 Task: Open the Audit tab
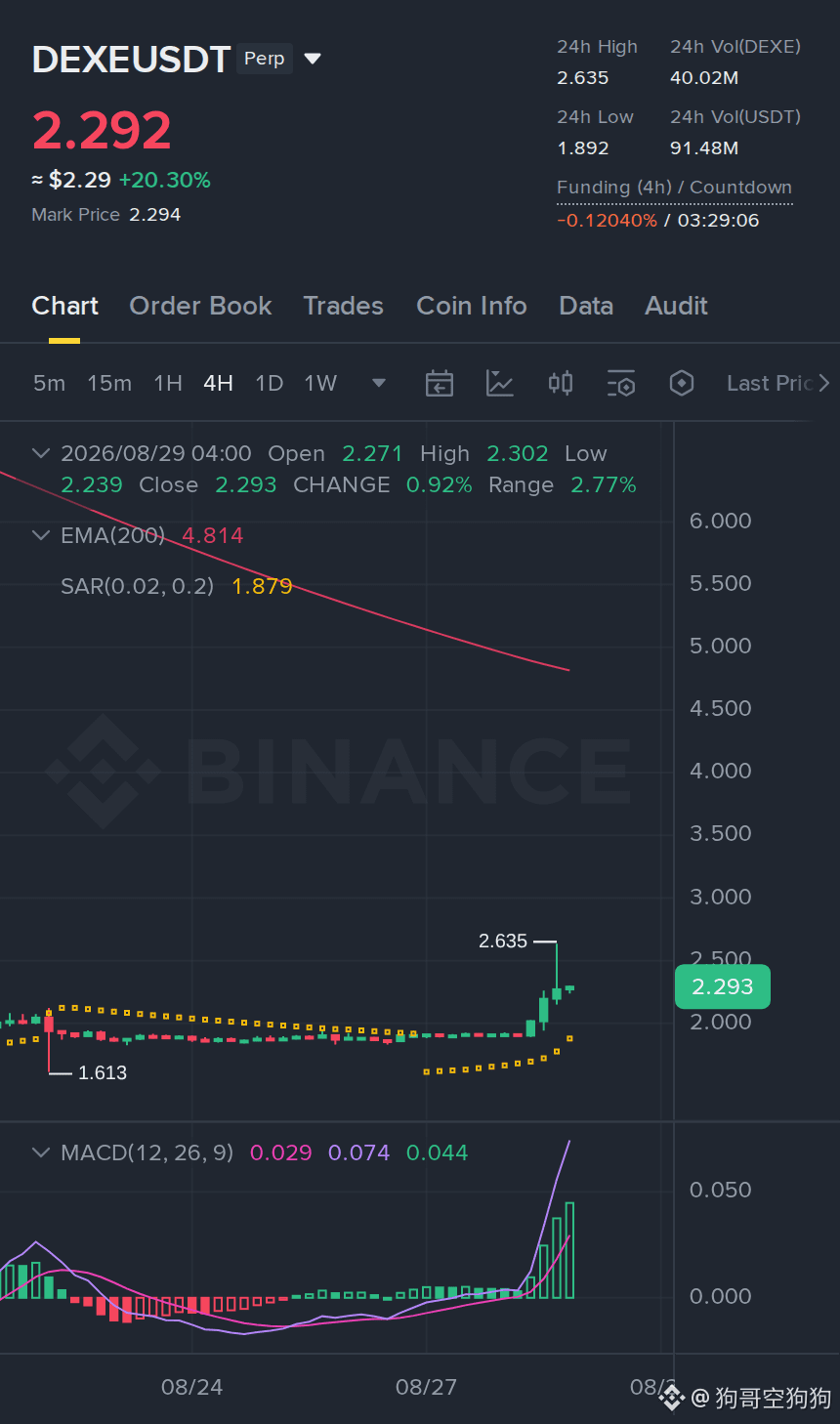click(x=676, y=306)
